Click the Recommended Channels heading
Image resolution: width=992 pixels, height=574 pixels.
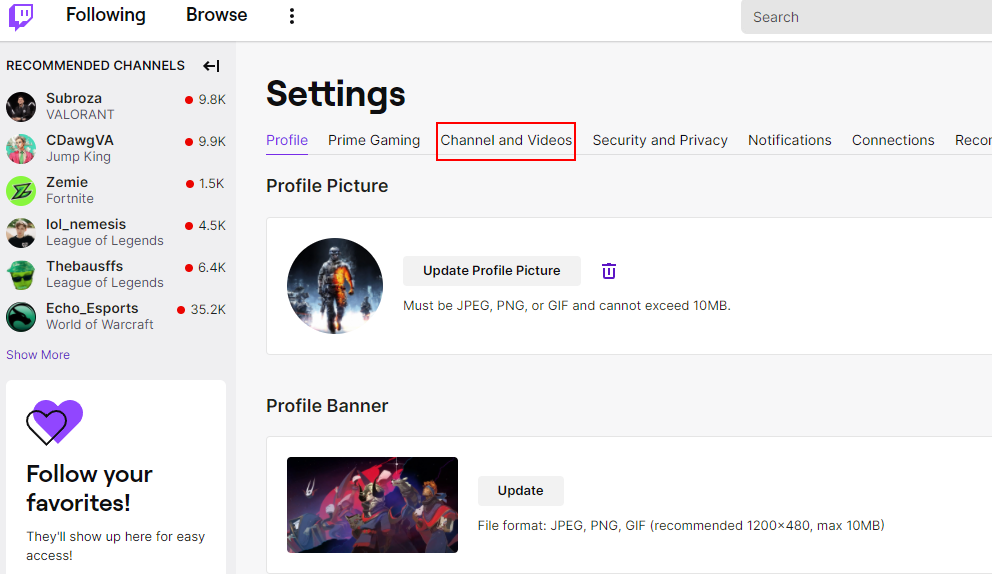(x=96, y=66)
